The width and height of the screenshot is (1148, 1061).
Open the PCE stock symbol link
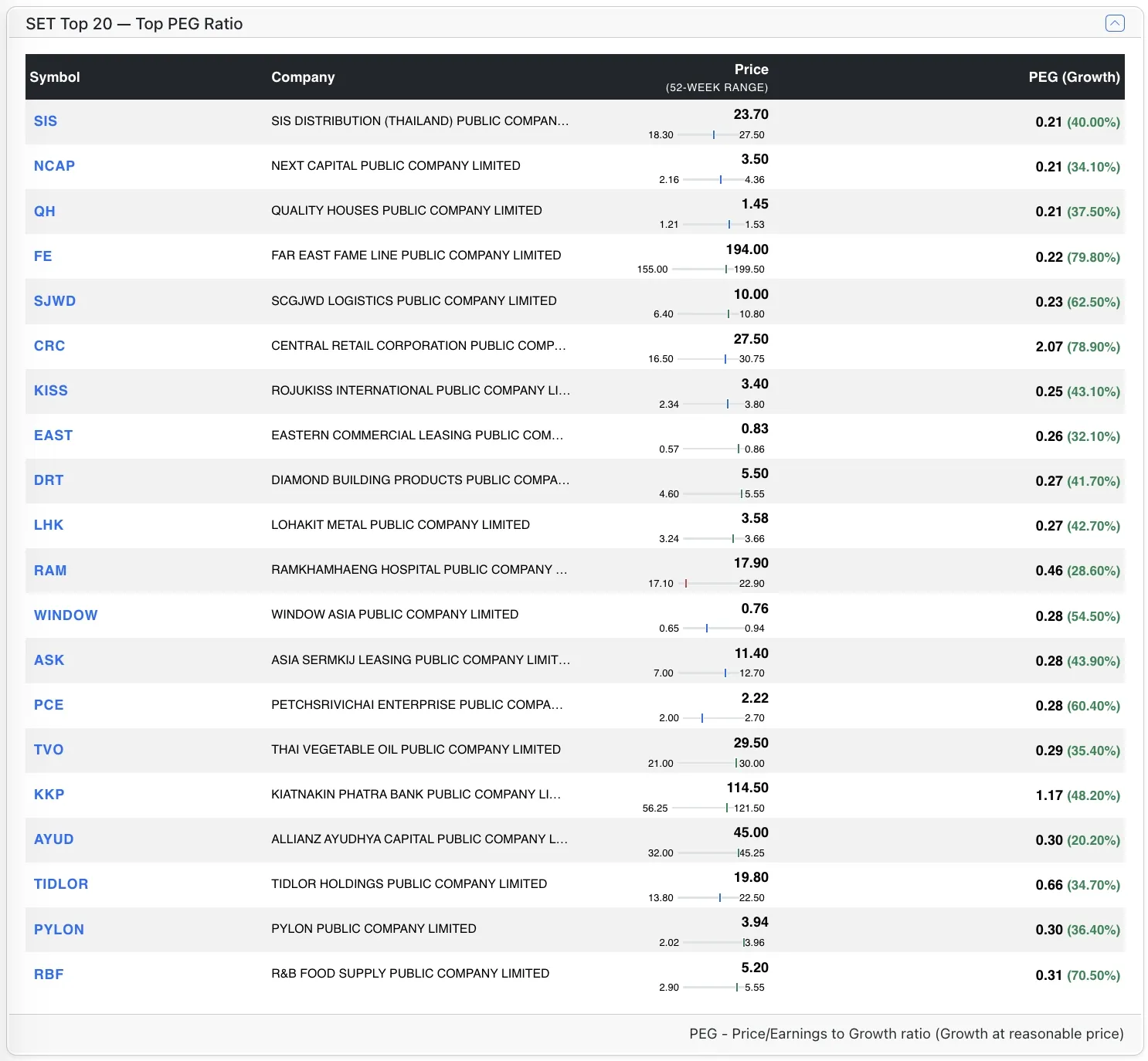point(49,704)
